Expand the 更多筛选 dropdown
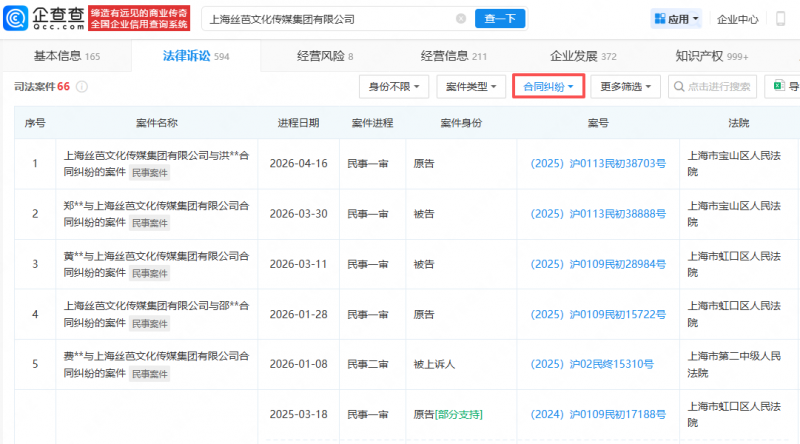Screen dimensions: 800x444 pyautogui.click(x=626, y=87)
